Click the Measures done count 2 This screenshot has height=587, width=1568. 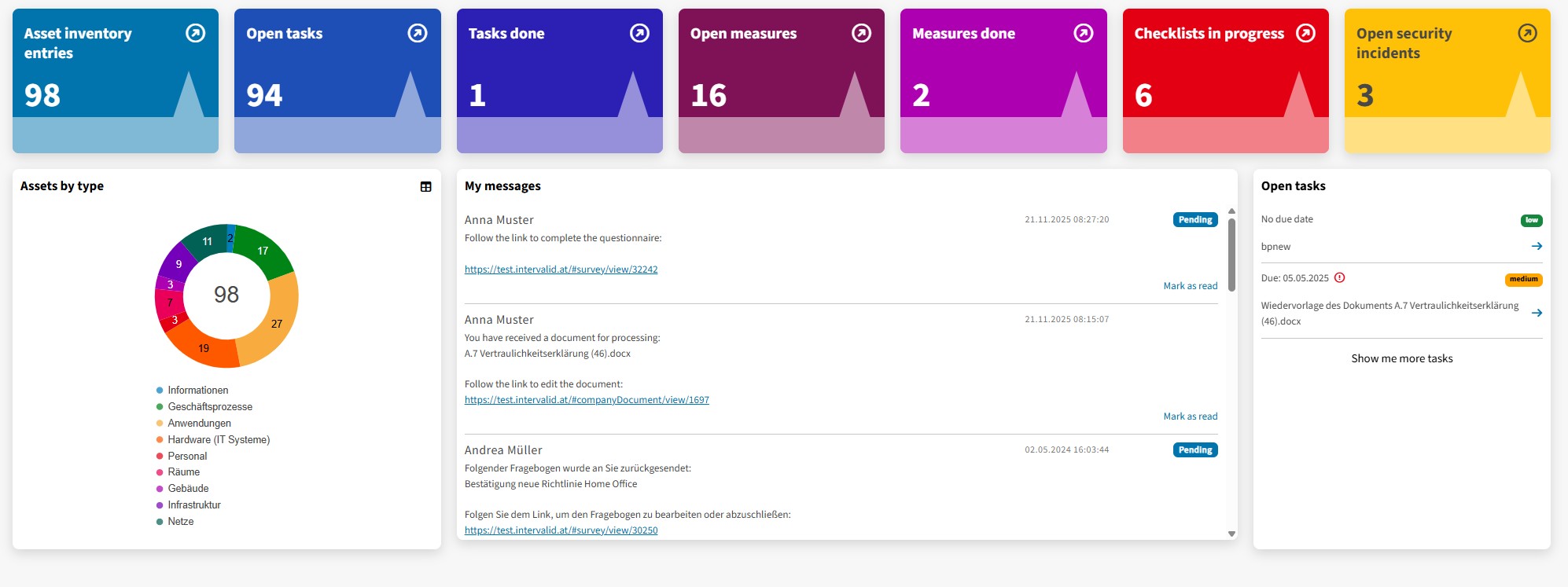click(922, 96)
